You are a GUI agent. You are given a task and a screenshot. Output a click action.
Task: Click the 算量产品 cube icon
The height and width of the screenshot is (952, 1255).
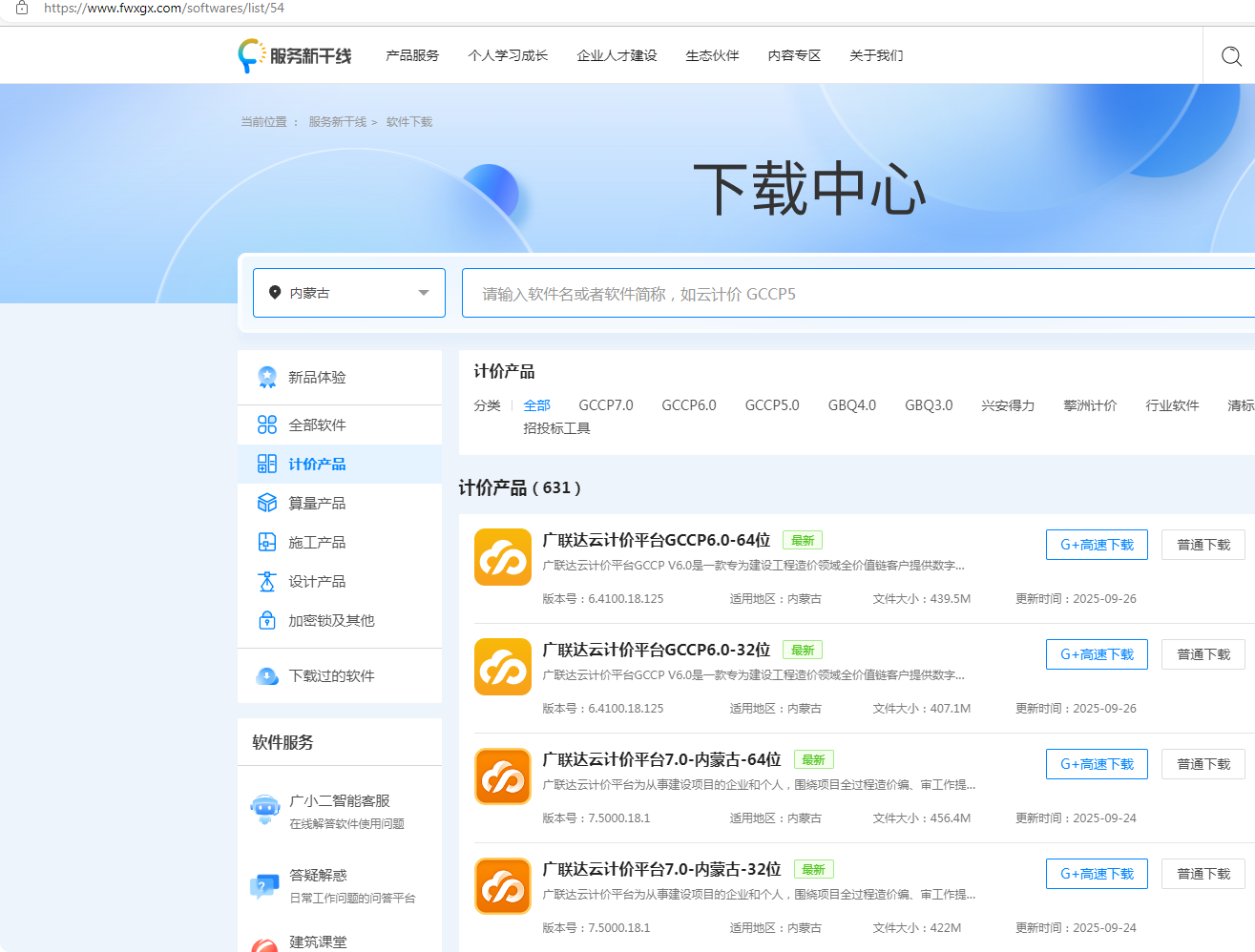[267, 503]
